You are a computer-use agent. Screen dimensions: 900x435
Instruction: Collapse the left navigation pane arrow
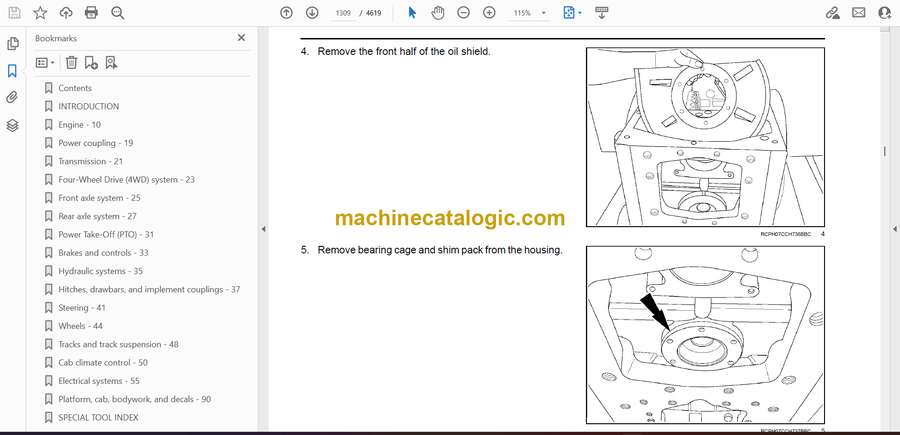263,229
